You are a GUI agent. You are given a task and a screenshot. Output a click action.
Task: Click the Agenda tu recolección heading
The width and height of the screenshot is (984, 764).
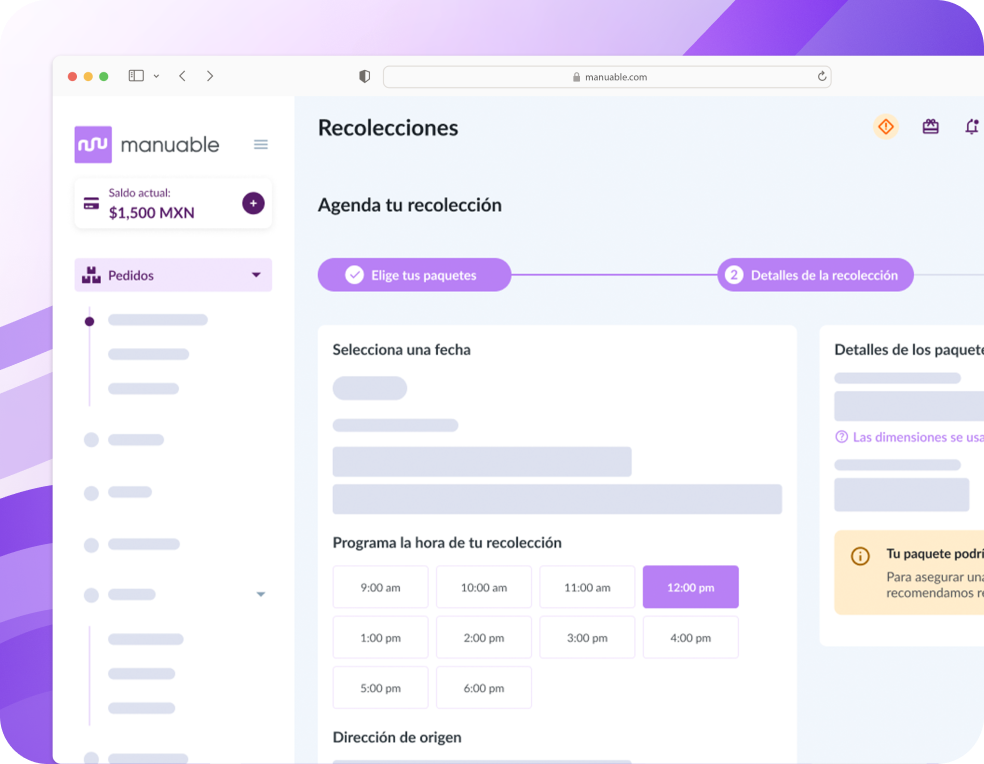tap(410, 205)
